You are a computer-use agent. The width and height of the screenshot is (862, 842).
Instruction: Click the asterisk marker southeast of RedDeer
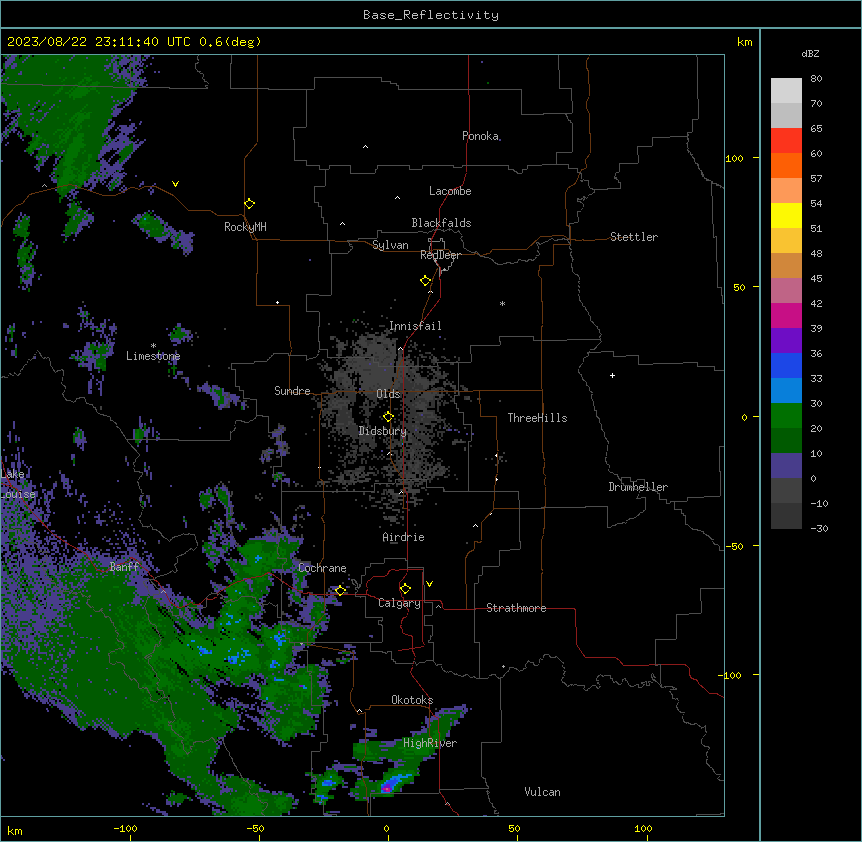click(x=502, y=303)
